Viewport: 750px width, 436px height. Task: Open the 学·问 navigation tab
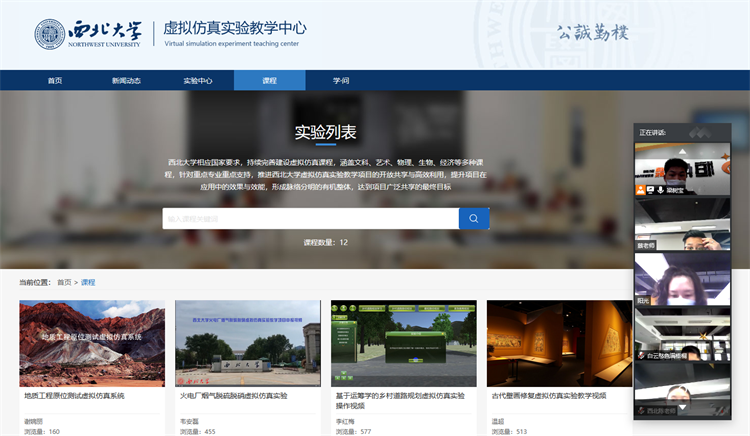pyautogui.click(x=341, y=80)
